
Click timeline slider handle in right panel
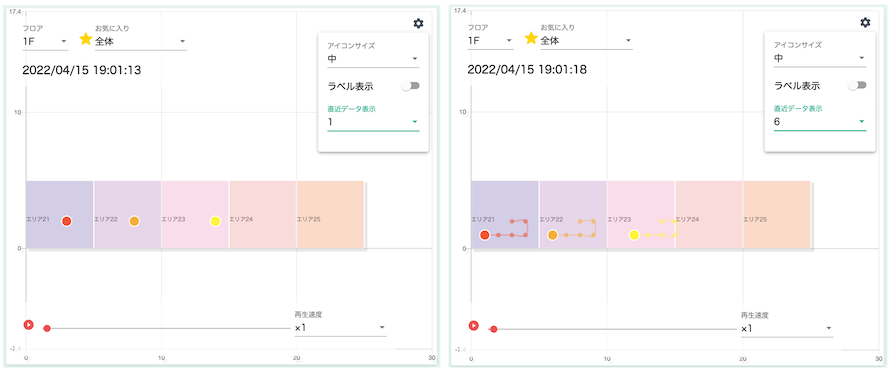494,329
